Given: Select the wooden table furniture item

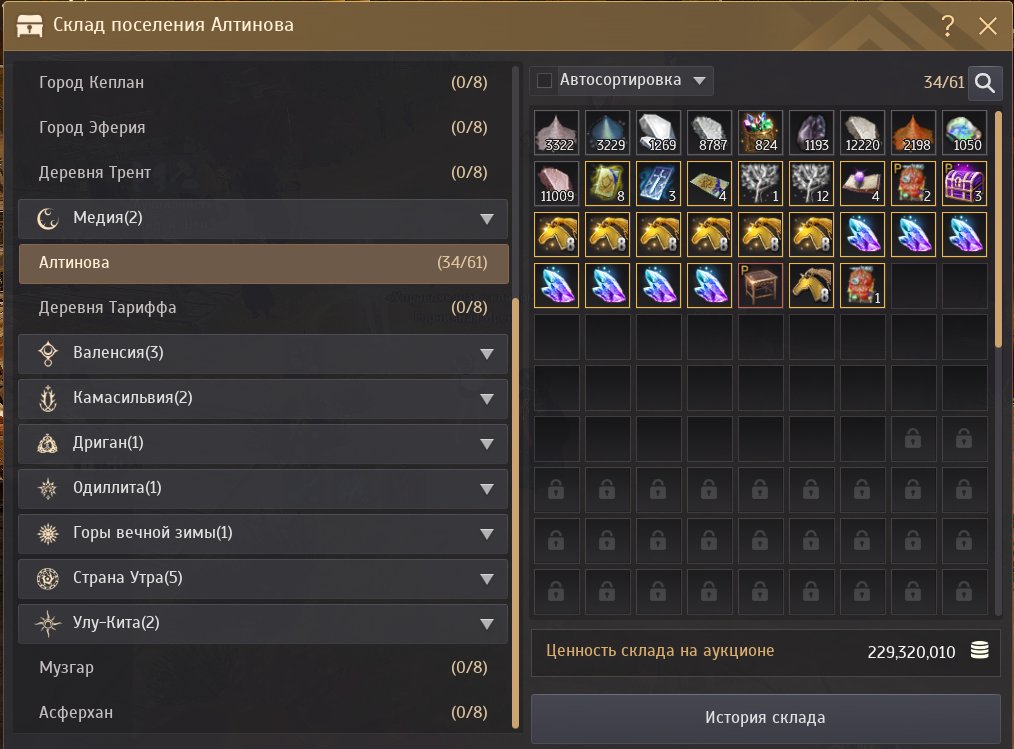Looking at the screenshot, I should click(x=760, y=285).
